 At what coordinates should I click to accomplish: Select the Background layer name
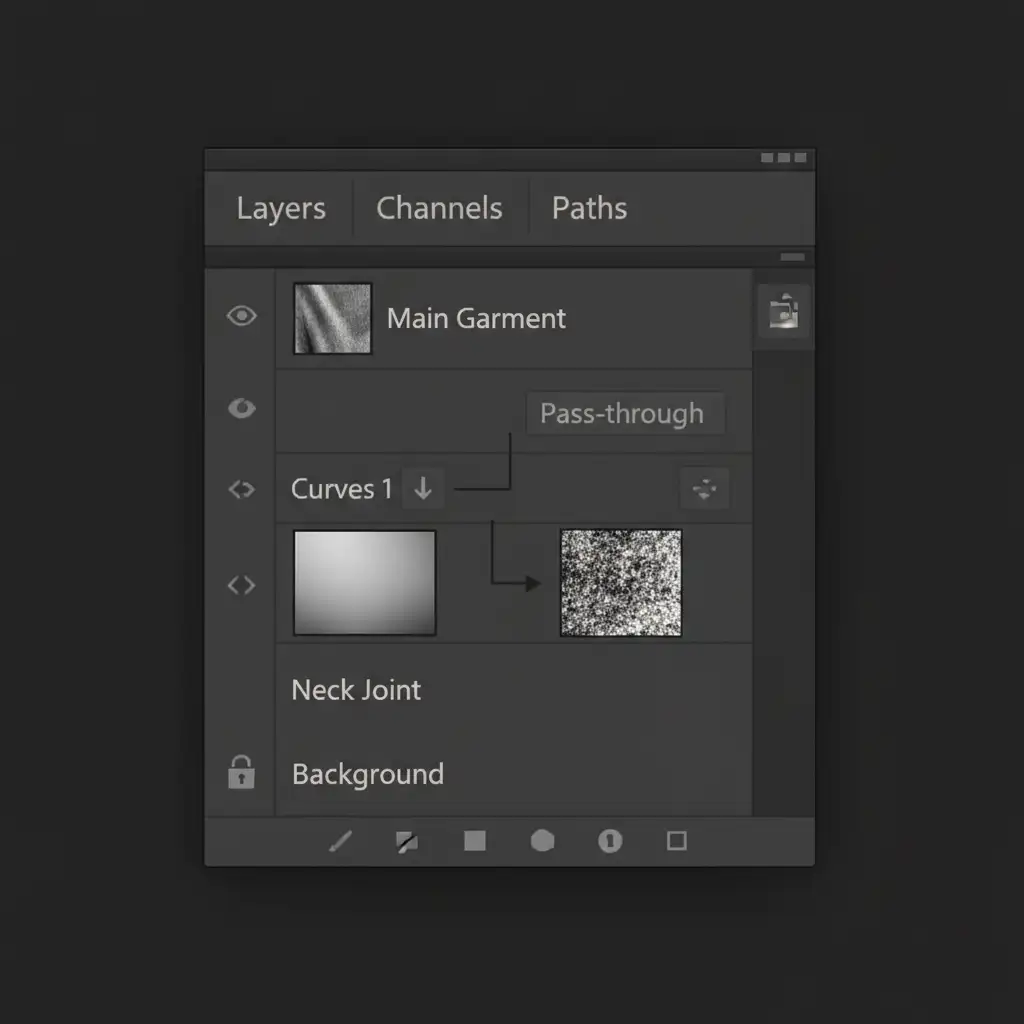pos(368,774)
